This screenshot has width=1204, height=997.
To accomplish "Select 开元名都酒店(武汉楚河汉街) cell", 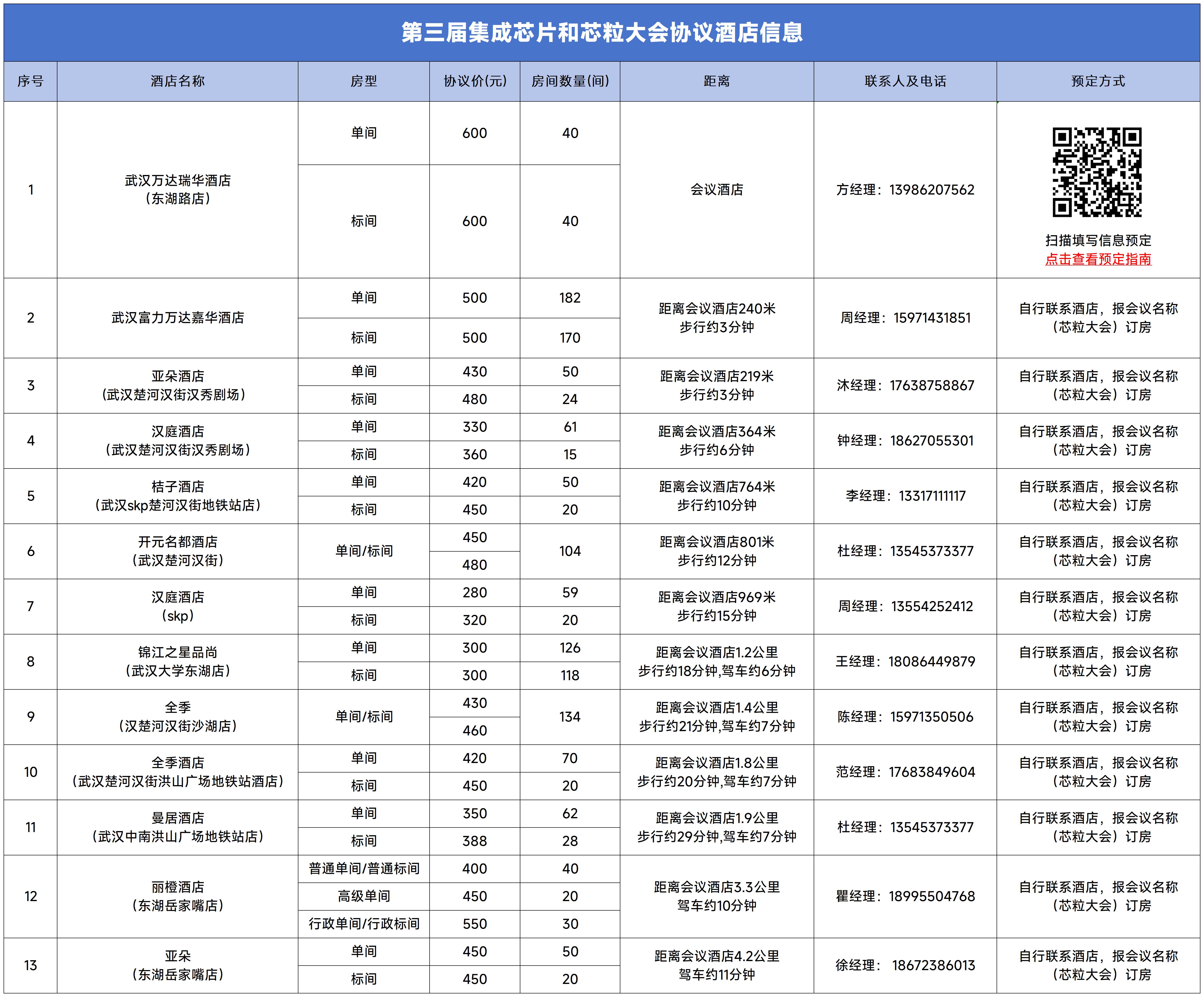I will click(178, 552).
